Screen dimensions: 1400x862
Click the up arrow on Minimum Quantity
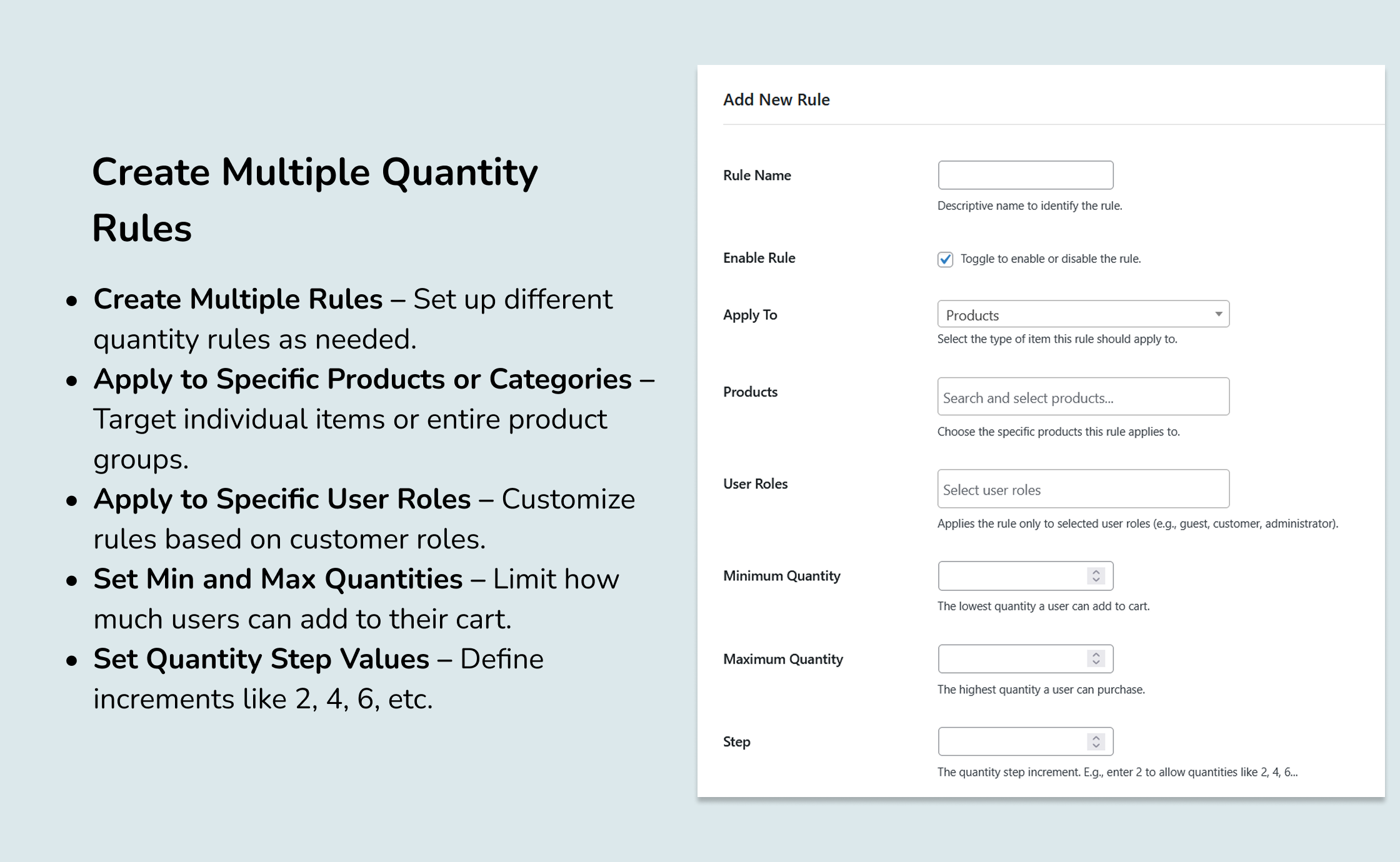1096,572
